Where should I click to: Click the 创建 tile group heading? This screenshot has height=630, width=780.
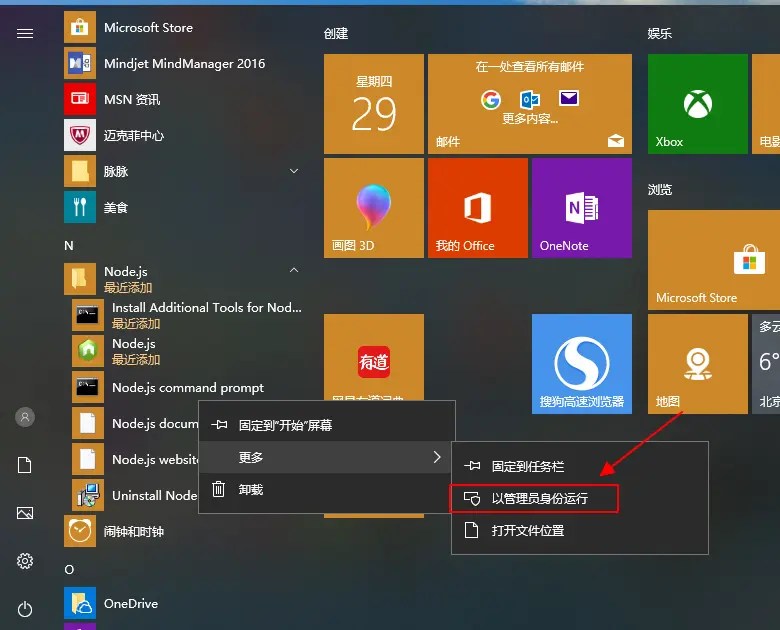pos(336,33)
